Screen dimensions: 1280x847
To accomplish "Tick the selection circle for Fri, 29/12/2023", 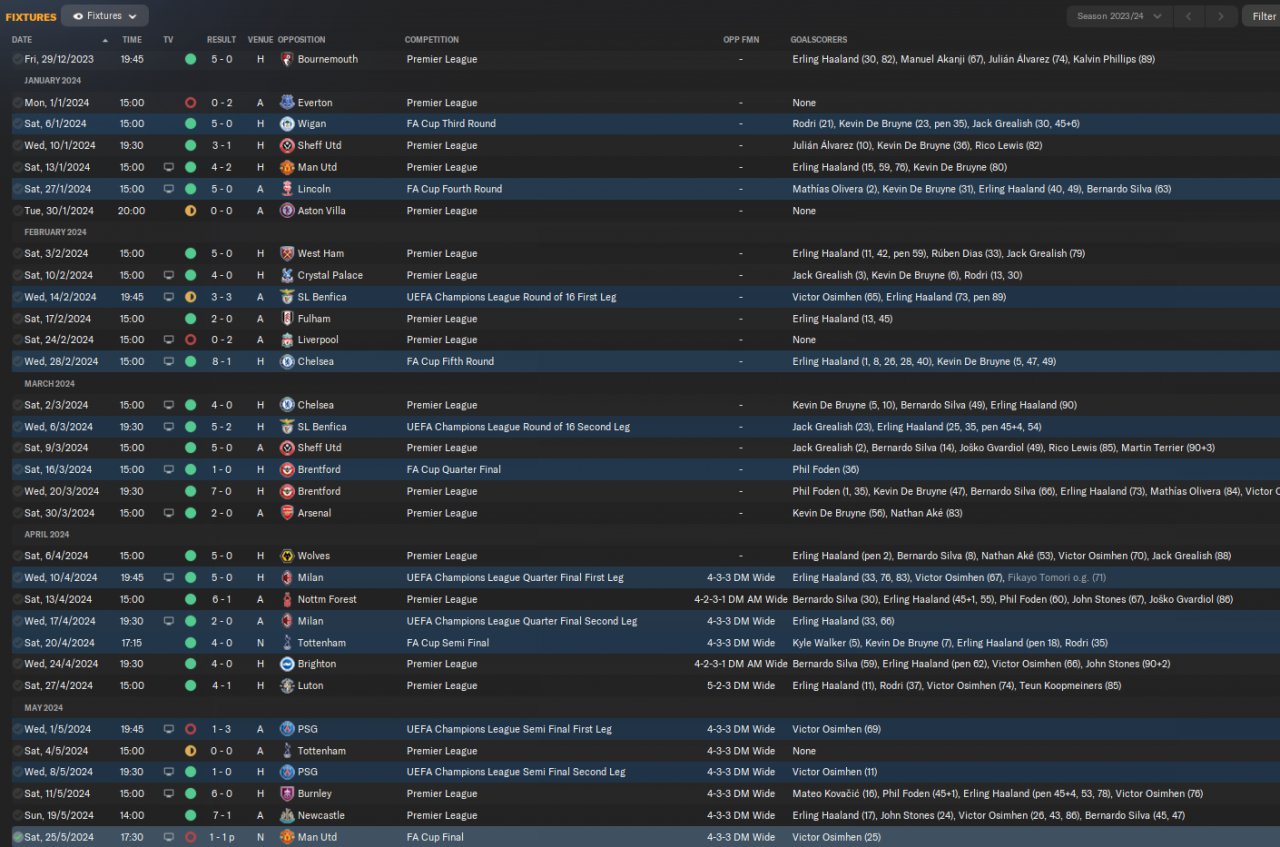I will [x=17, y=59].
